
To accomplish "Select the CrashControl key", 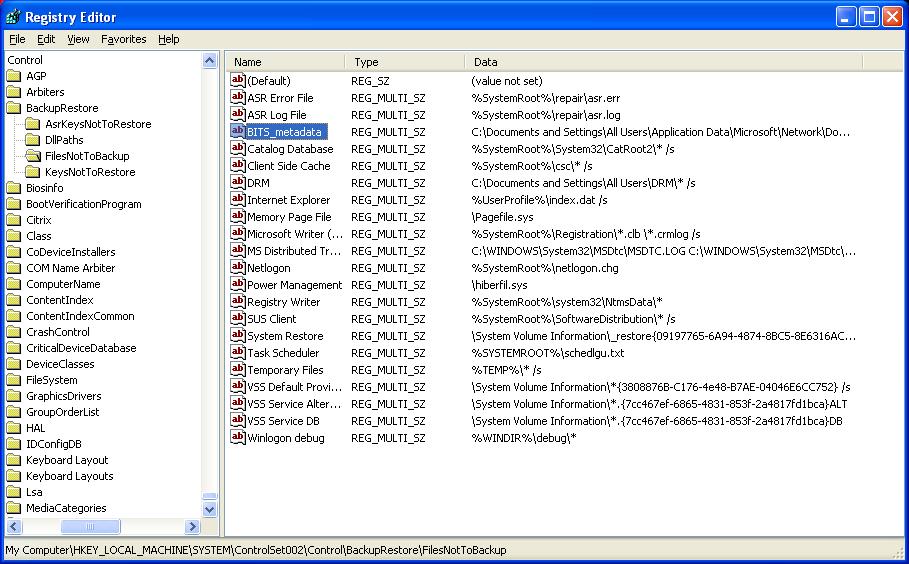I will point(58,332).
